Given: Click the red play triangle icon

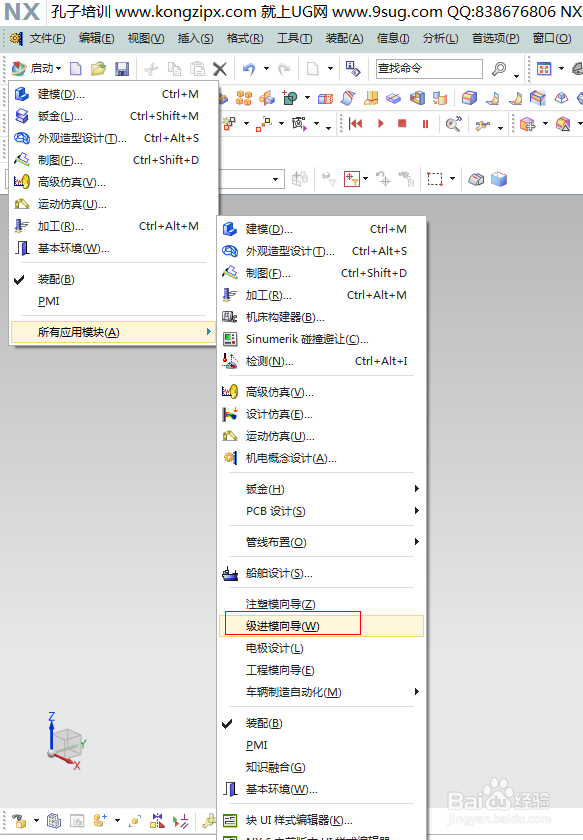Looking at the screenshot, I should pyautogui.click(x=380, y=124).
